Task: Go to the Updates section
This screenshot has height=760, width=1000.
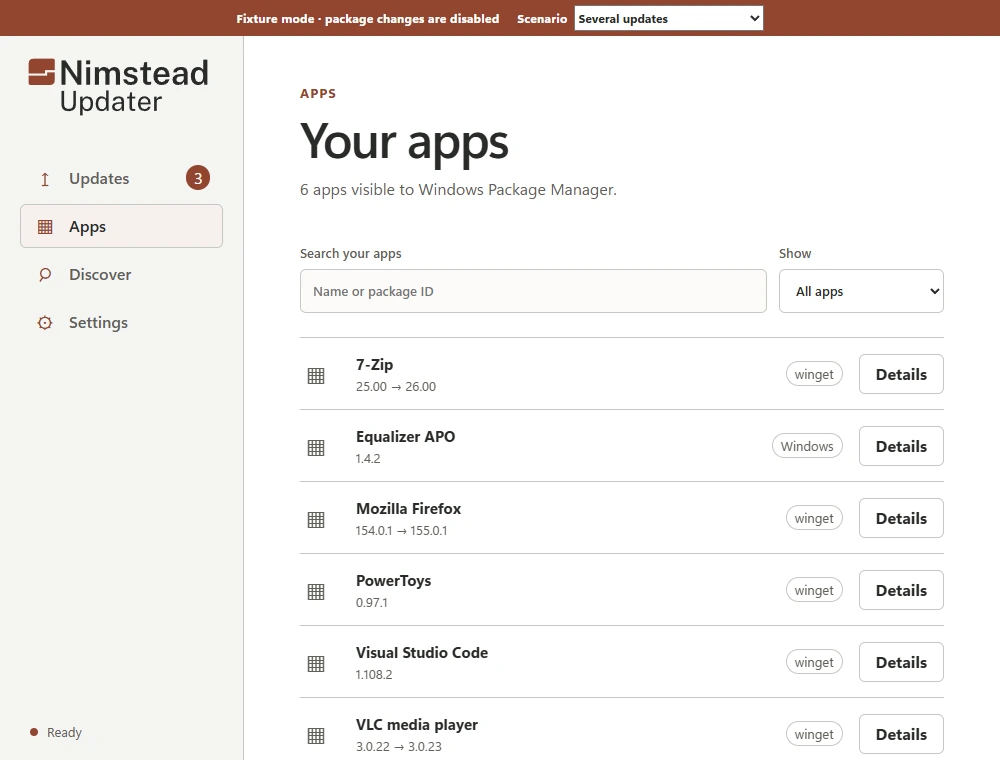Action: pos(121,179)
